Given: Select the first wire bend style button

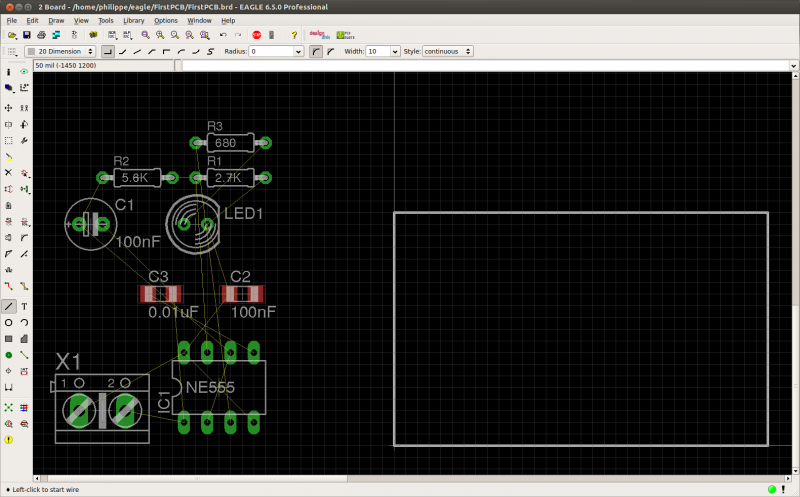Looking at the screenshot, I should [108, 51].
